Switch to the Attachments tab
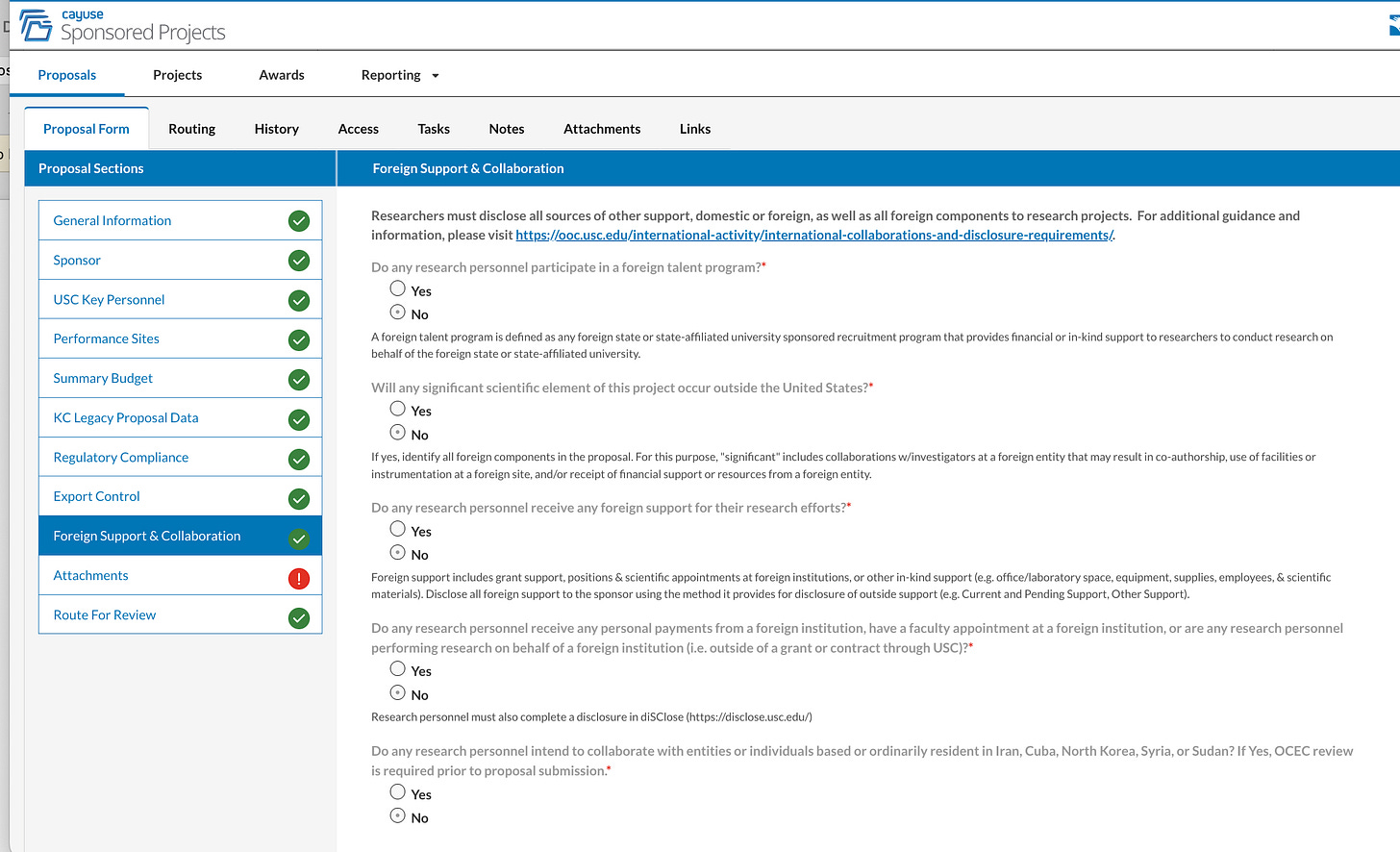Image resolution: width=1400 pixels, height=852 pixels. pos(602,129)
